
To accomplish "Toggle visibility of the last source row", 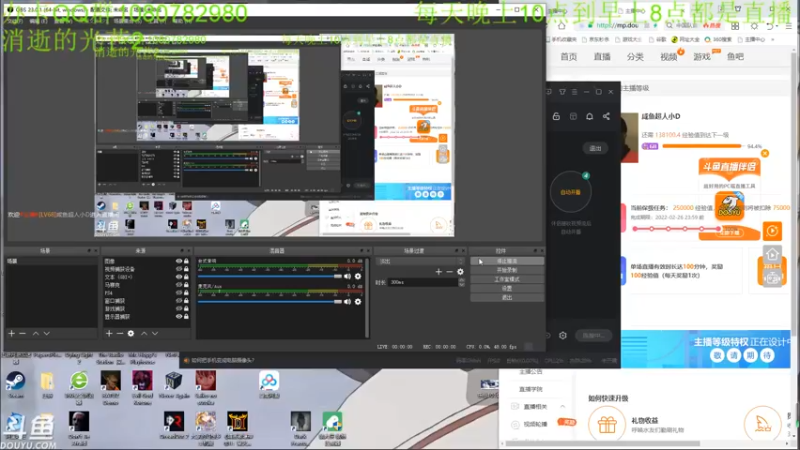I will pos(179,316).
